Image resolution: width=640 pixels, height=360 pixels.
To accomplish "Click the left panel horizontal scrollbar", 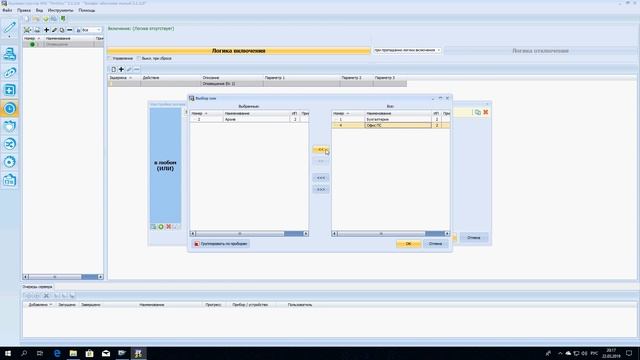I will tap(63, 277).
